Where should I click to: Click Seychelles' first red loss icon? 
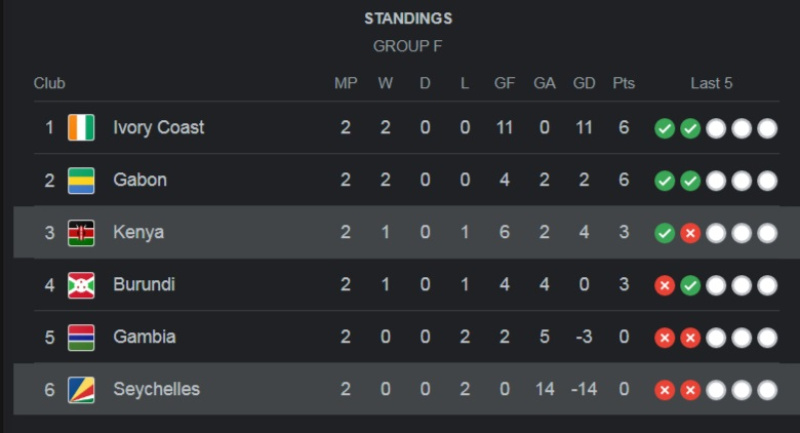[664, 390]
